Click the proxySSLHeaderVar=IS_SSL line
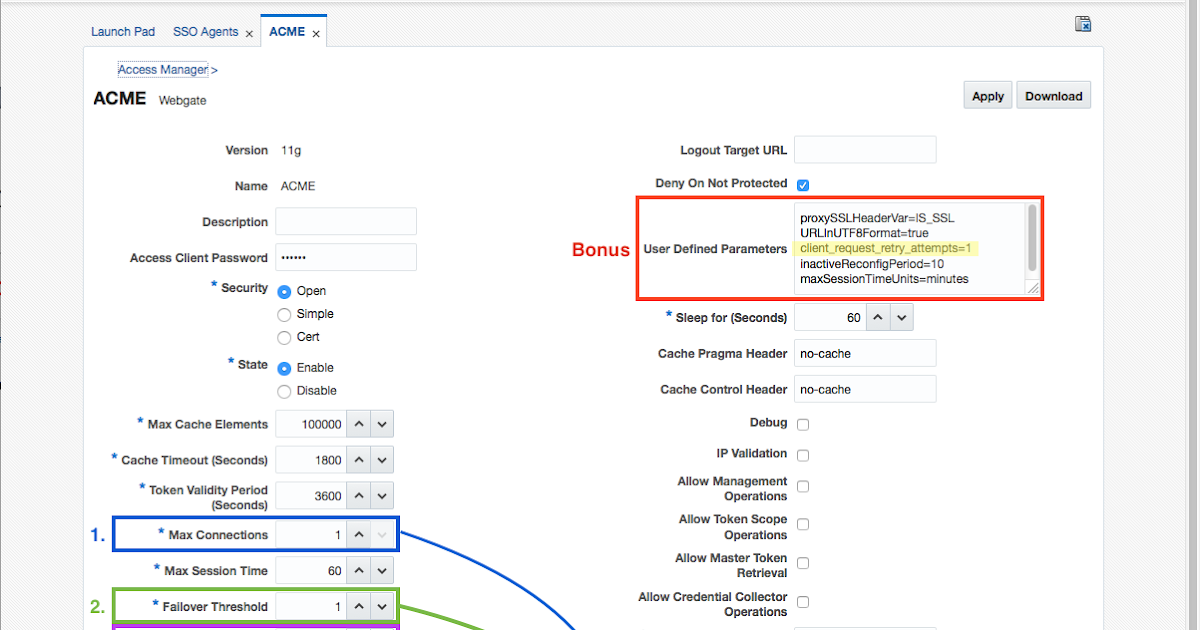 [877, 217]
